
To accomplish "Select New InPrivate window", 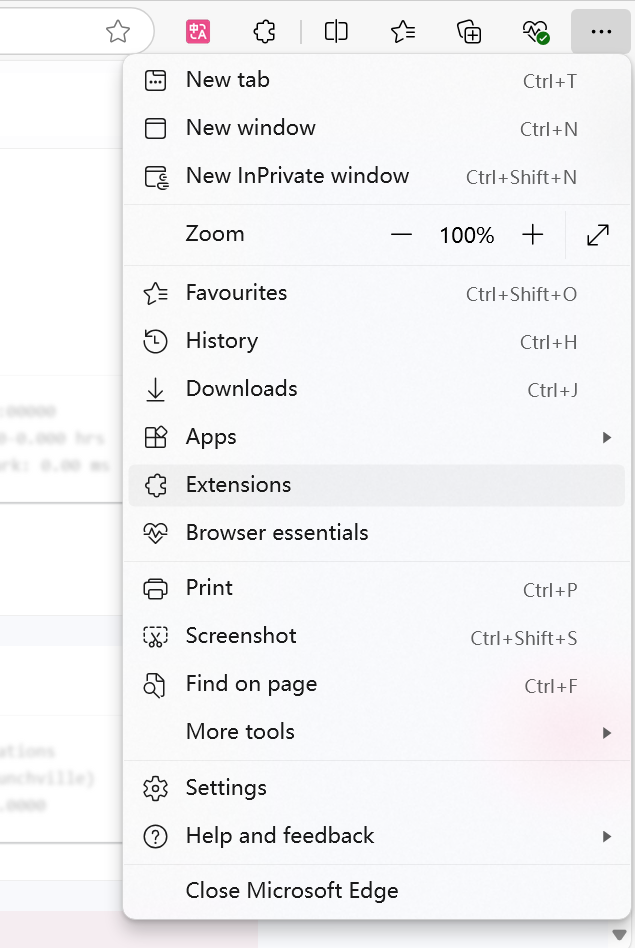I will (297, 176).
